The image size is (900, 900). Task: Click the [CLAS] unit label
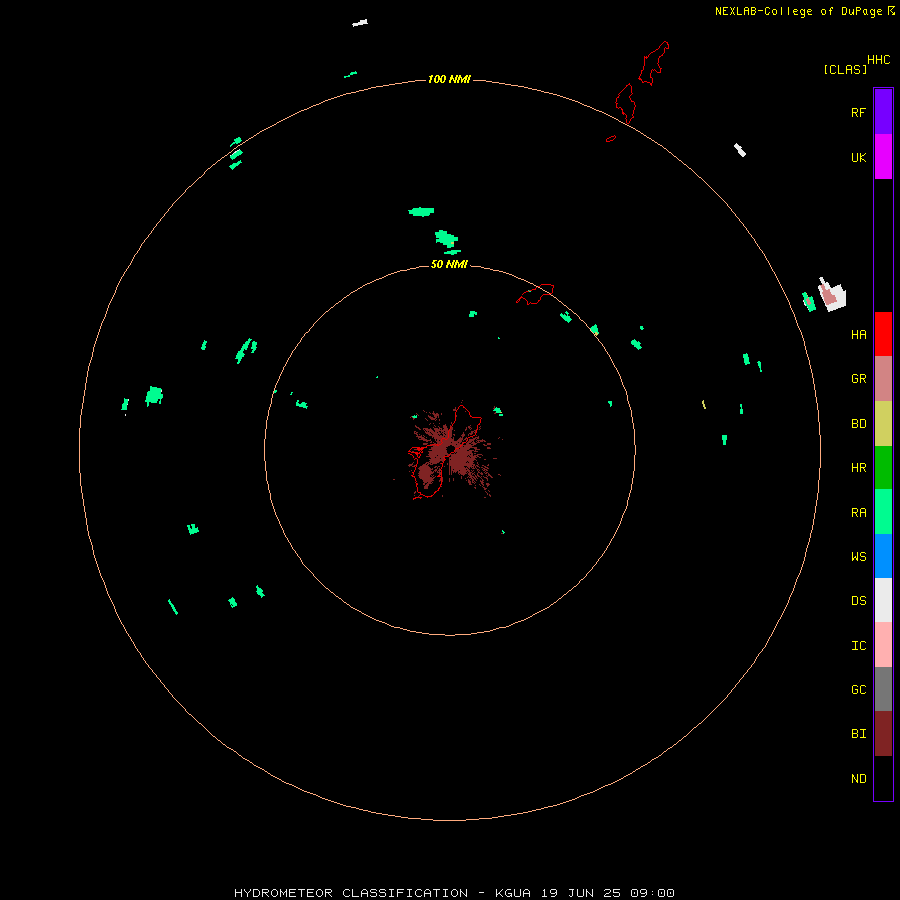pos(845,69)
